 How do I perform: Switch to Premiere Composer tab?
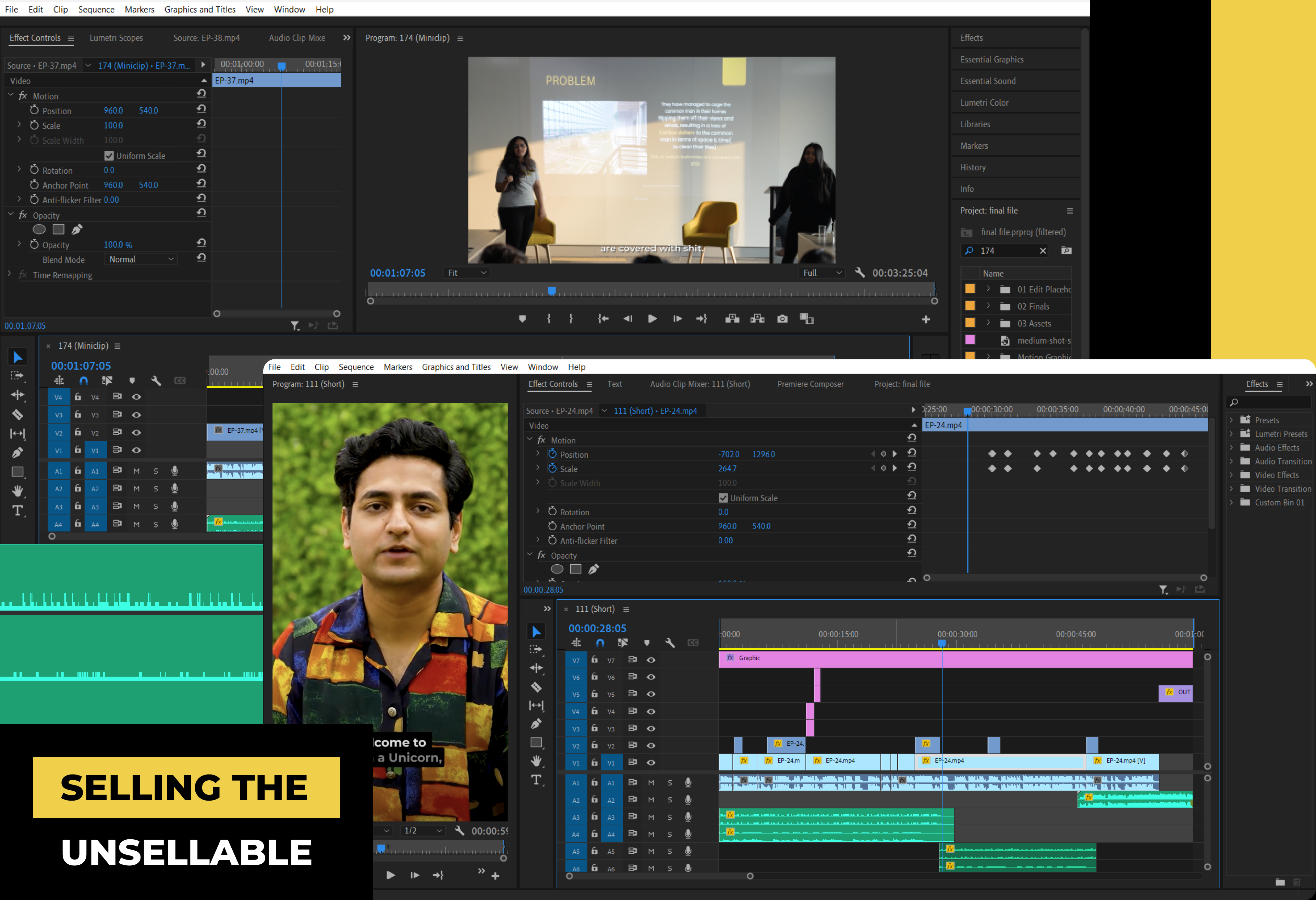810,384
